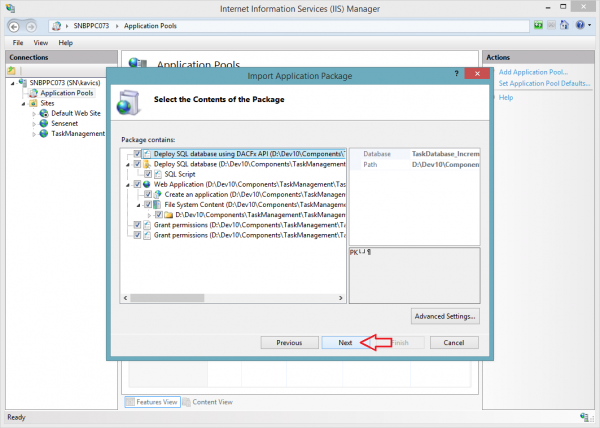The width and height of the screenshot is (600, 428).
Task: Click the home icon in the address toolbar
Action: click(x=564, y=25)
